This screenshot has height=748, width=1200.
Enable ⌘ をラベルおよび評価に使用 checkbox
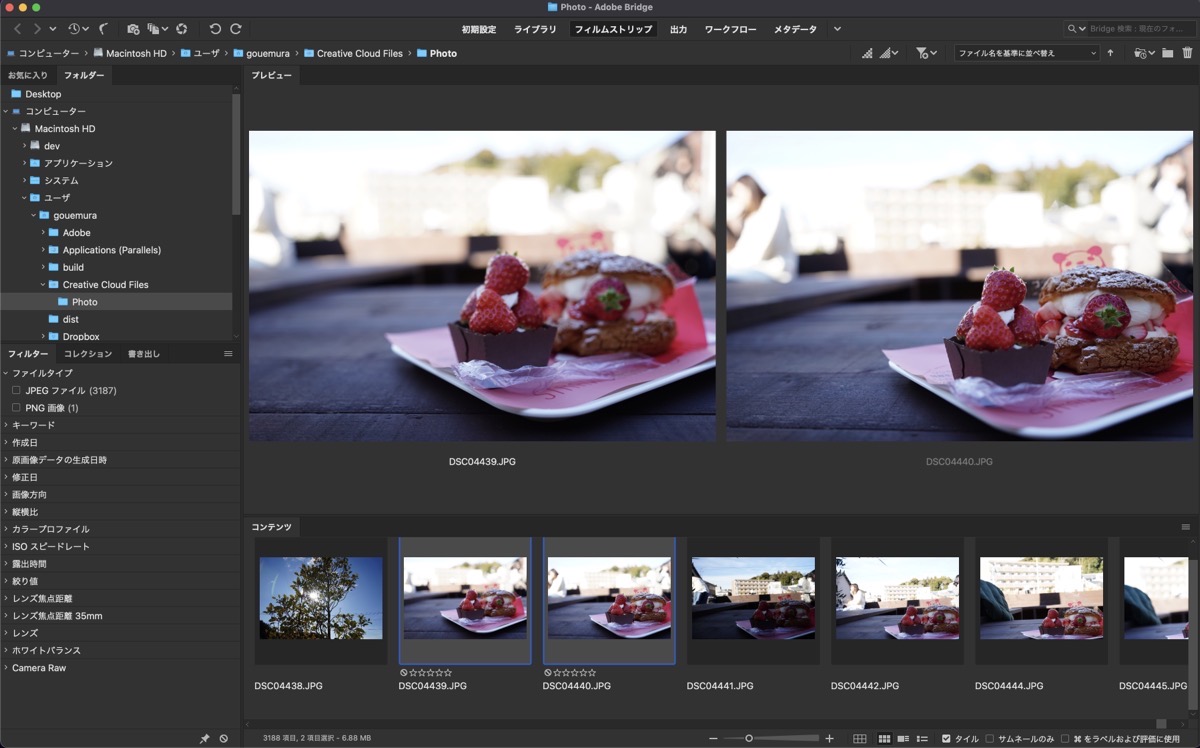[x=1065, y=738]
